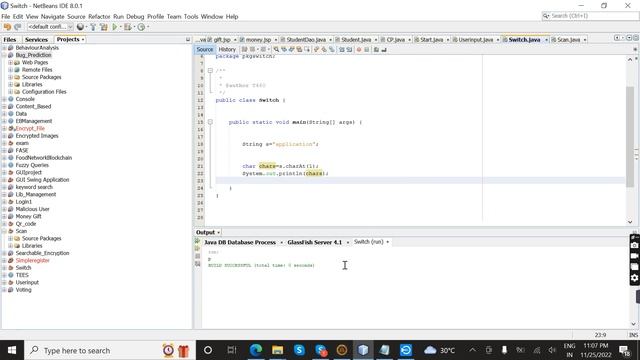Click the taskbar search box
The image size is (640, 360).
[109, 350]
